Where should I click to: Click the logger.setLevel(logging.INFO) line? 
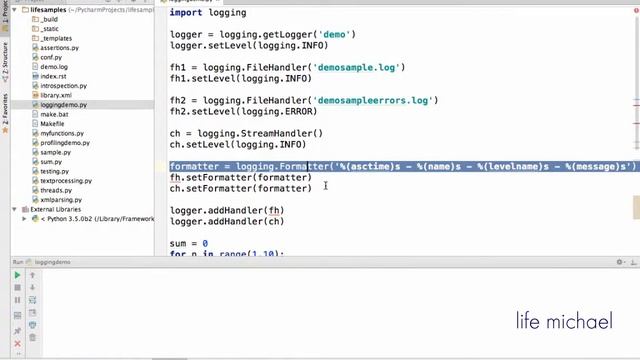(x=249, y=45)
